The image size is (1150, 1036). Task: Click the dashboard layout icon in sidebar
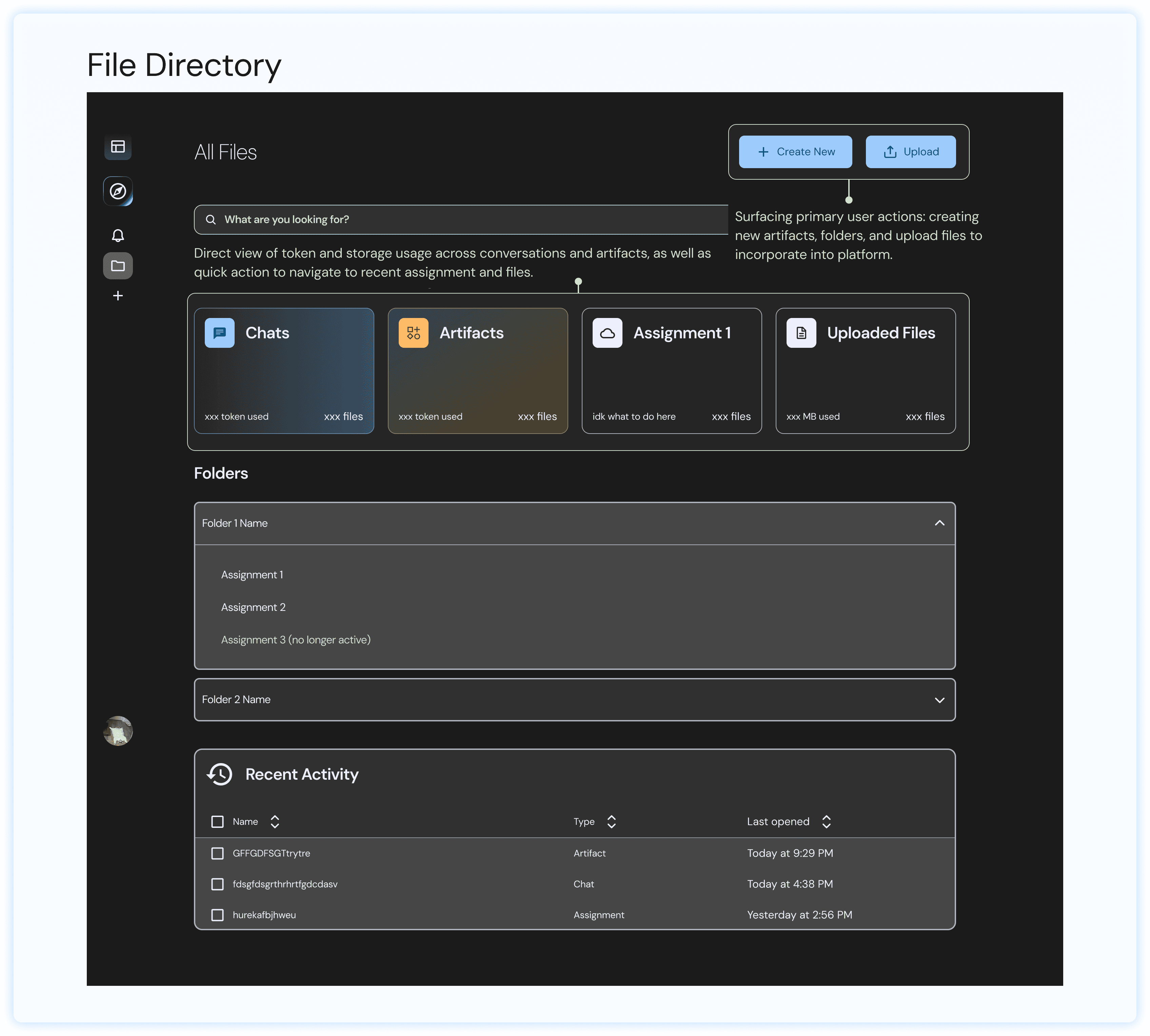pos(118,147)
